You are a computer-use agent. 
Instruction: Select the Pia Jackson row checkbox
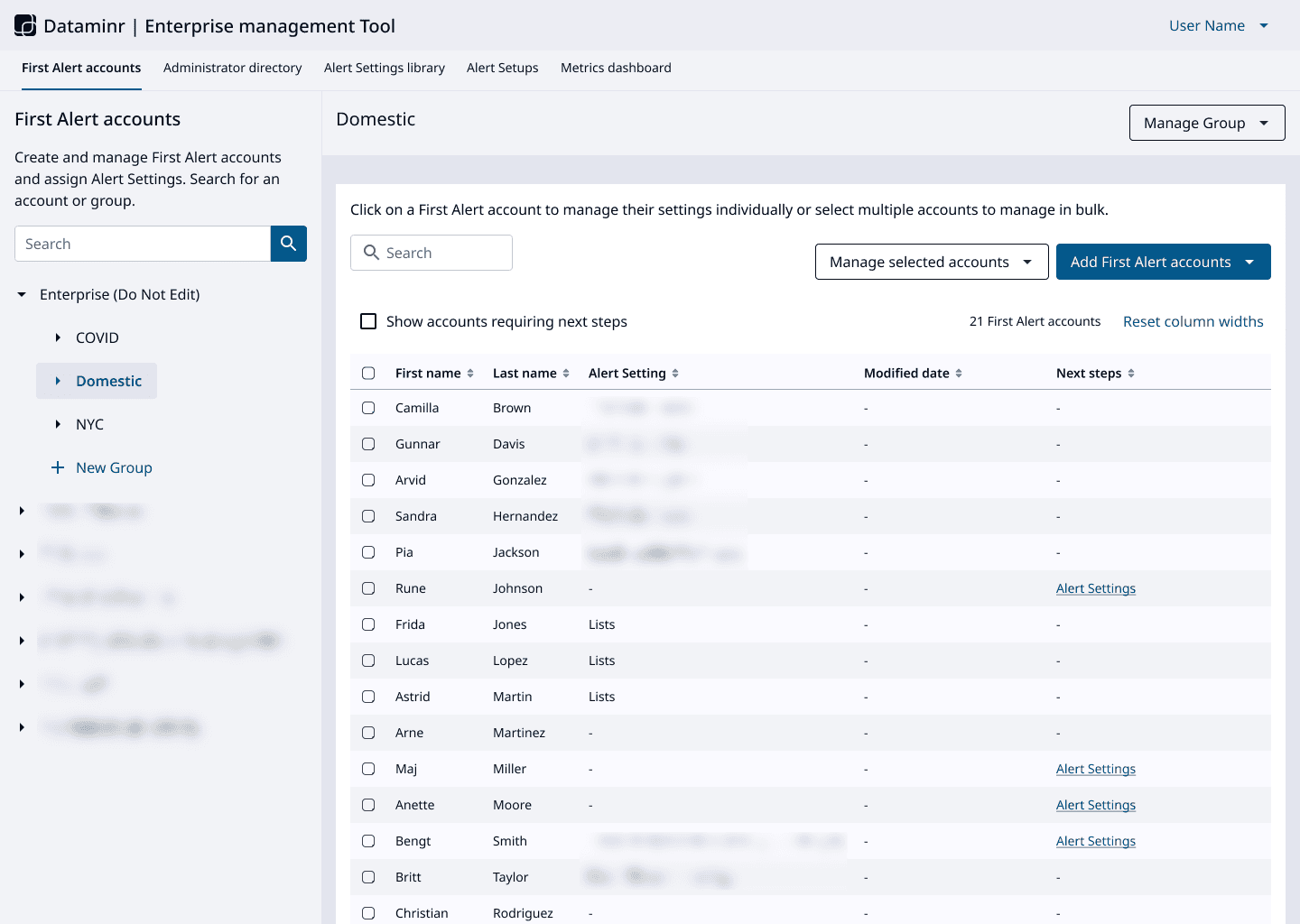[x=368, y=552]
